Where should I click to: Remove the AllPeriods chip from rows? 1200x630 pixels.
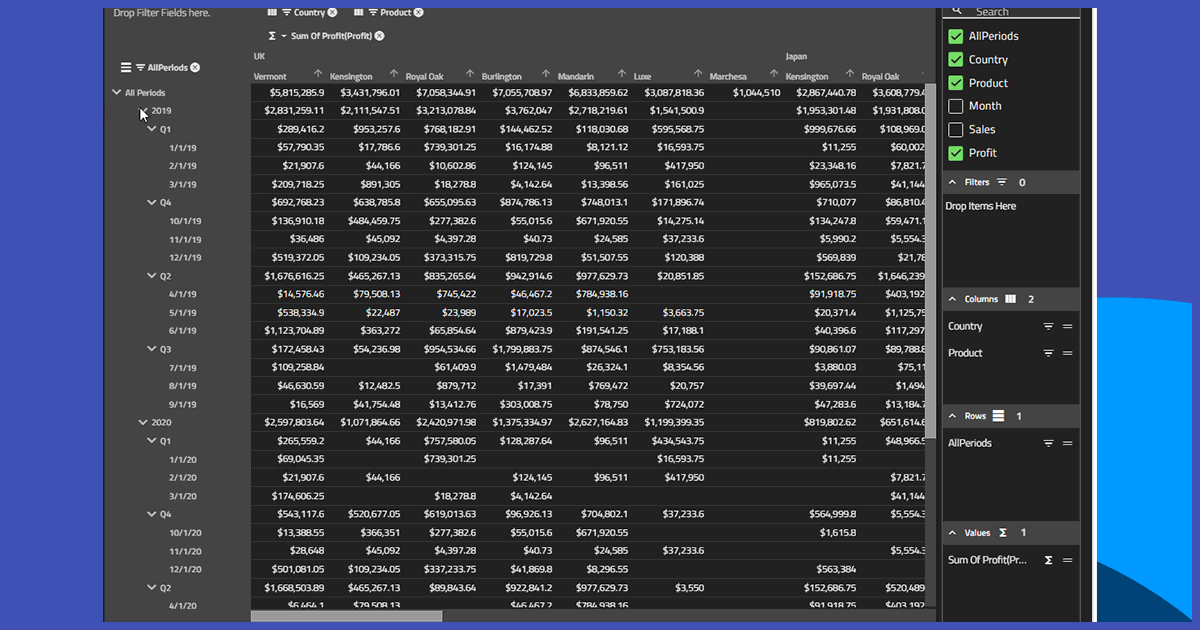[195, 68]
